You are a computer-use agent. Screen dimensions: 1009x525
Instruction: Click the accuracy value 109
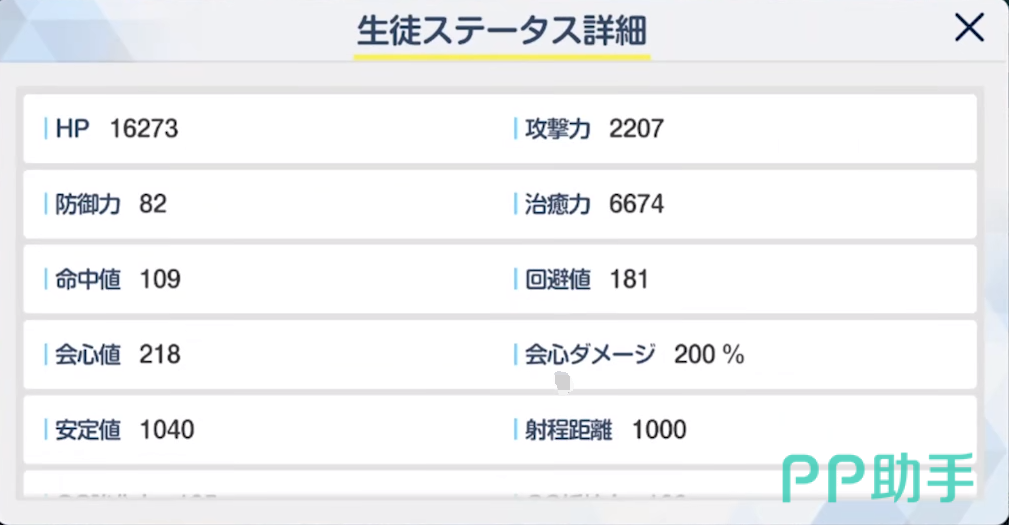[x=160, y=279]
